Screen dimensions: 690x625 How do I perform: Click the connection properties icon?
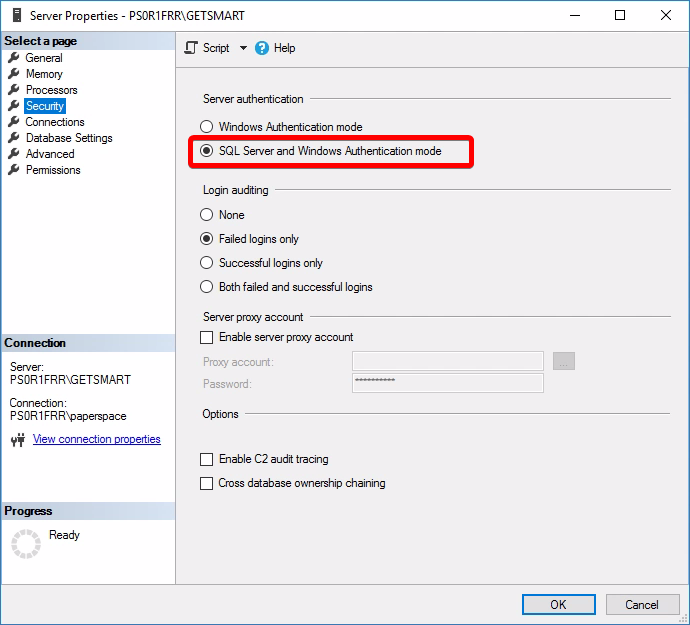17,440
